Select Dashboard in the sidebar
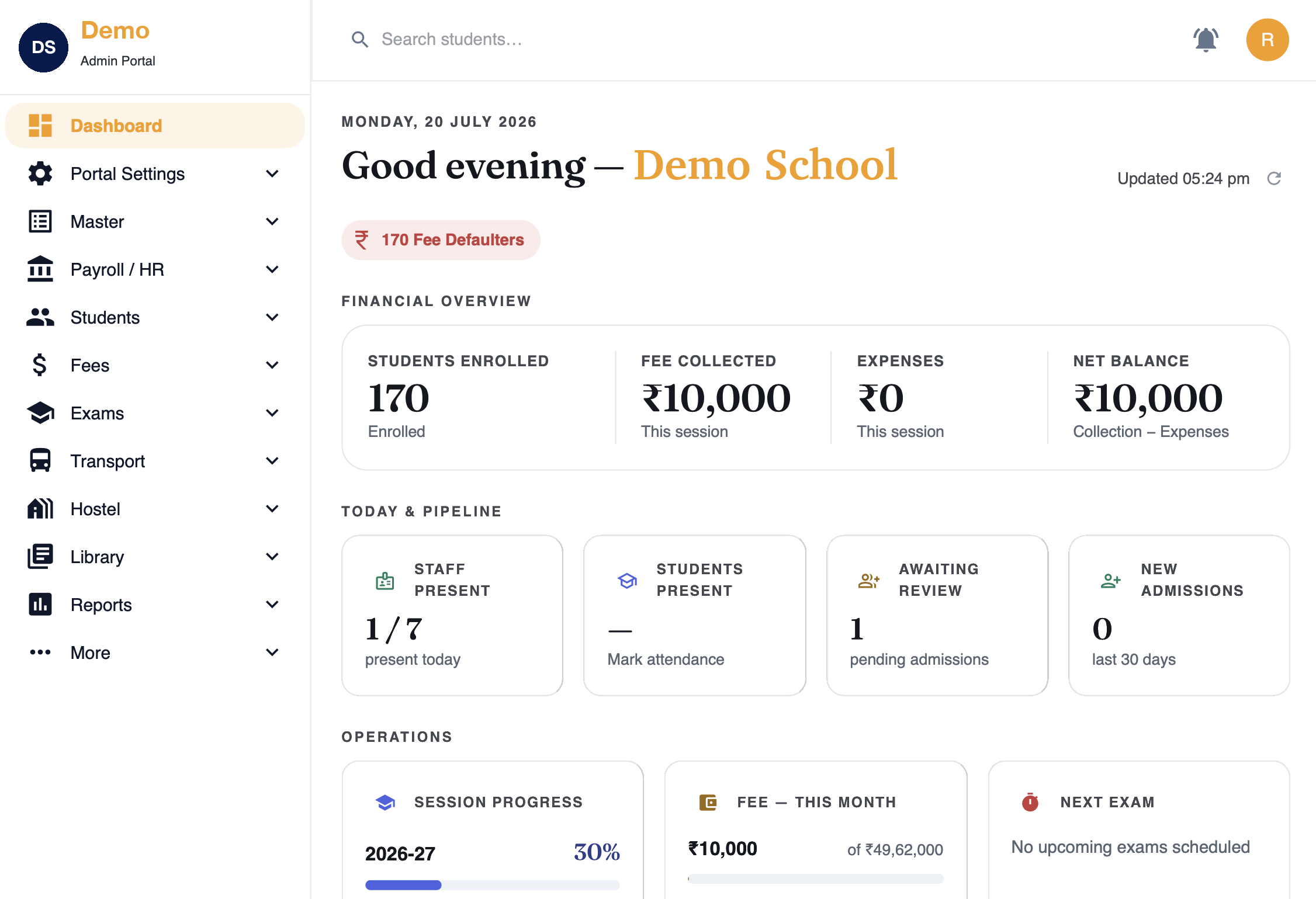The image size is (1316, 899). pyautogui.click(x=155, y=126)
